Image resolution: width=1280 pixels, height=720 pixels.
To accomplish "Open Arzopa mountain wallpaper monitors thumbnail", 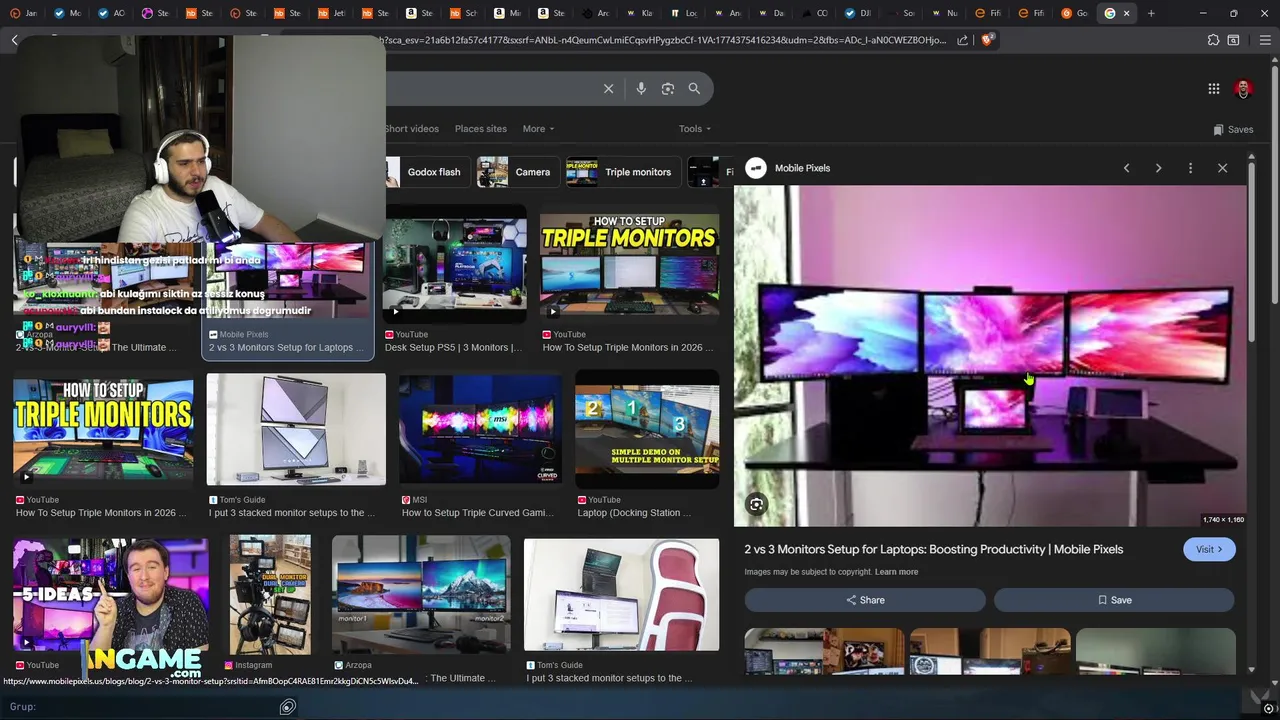I will click(421, 595).
